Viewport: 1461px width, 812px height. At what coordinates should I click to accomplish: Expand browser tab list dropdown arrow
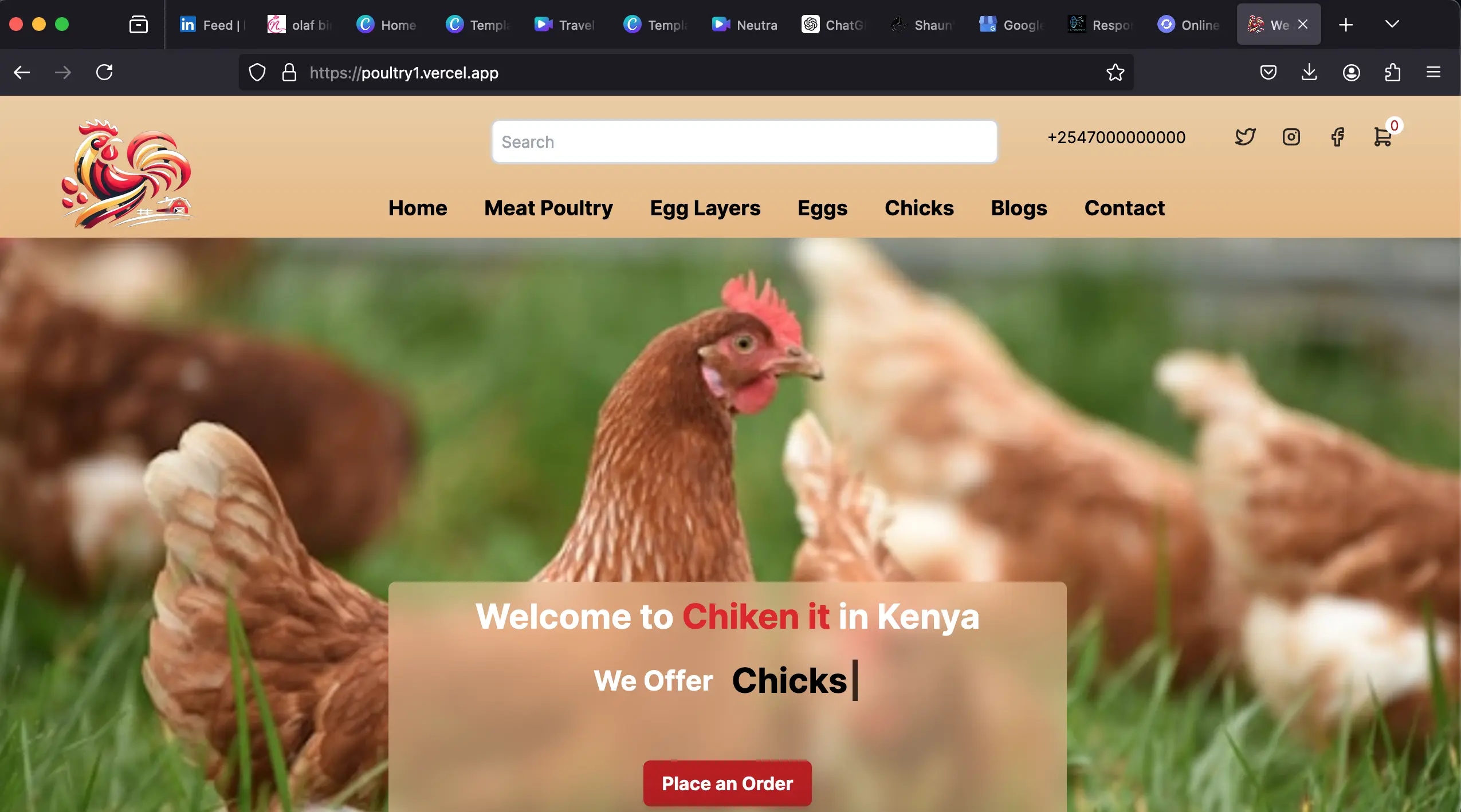coord(1392,23)
